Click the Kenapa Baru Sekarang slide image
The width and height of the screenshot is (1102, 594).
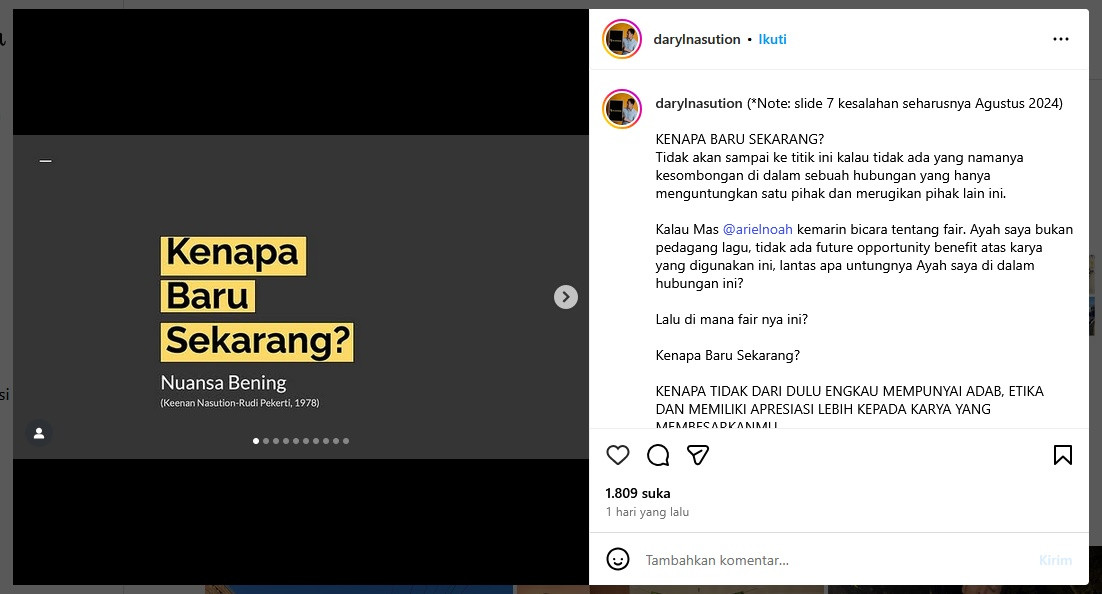pyautogui.click(x=301, y=297)
